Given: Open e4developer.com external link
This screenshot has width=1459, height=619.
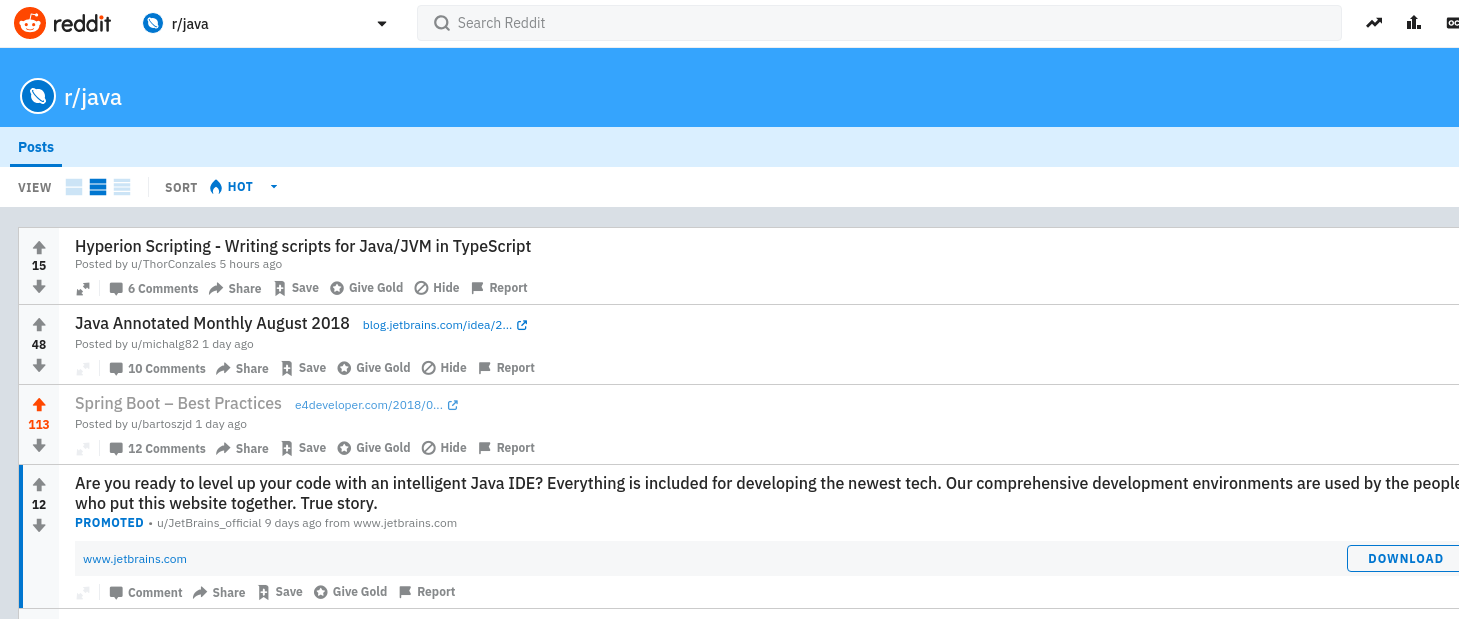Looking at the screenshot, I should (x=376, y=405).
